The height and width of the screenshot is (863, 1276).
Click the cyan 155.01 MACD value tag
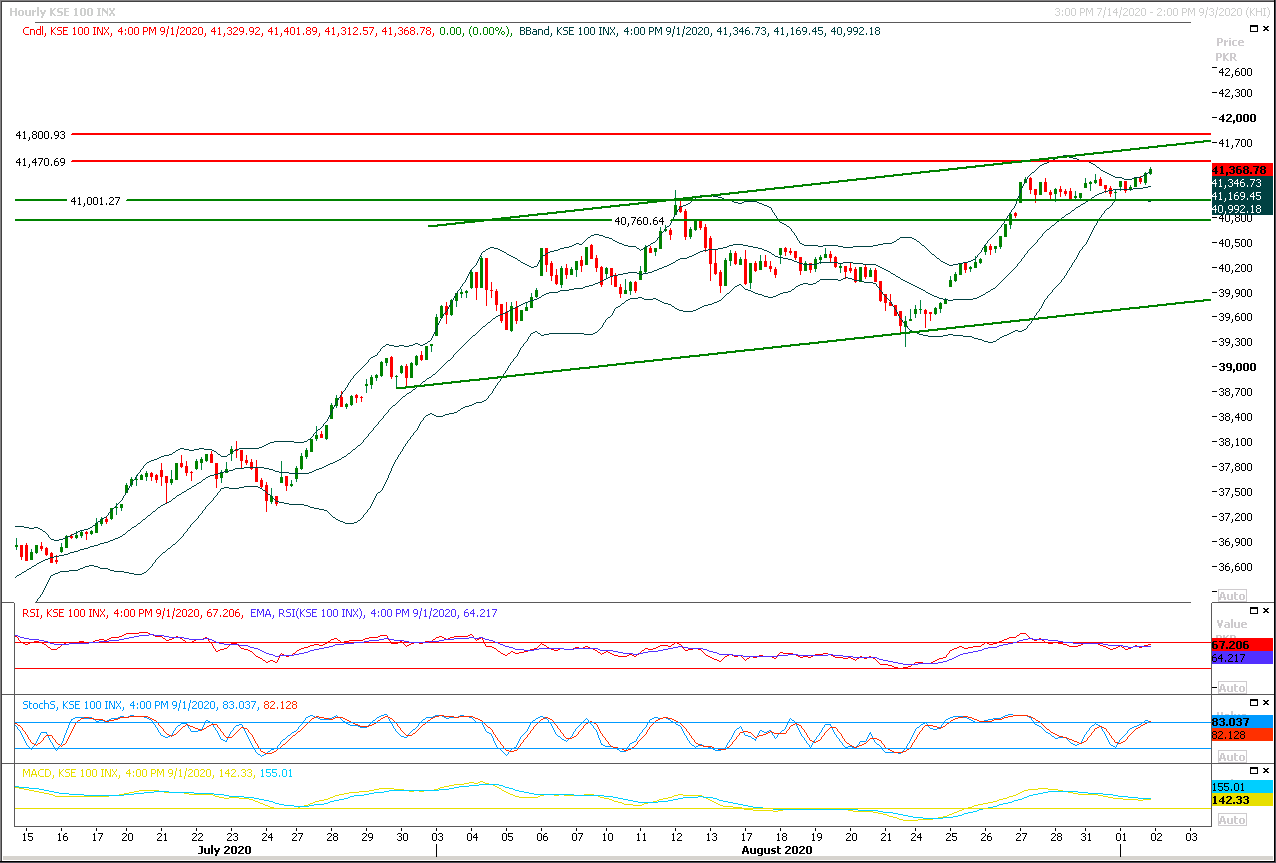(x=1241, y=787)
